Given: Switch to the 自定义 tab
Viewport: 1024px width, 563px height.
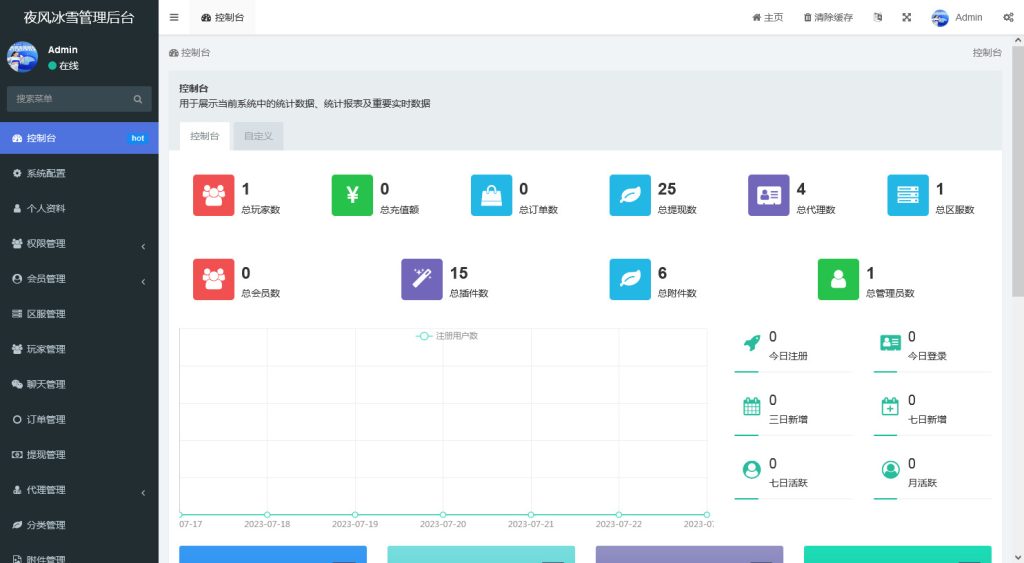Looking at the screenshot, I should coord(258,136).
